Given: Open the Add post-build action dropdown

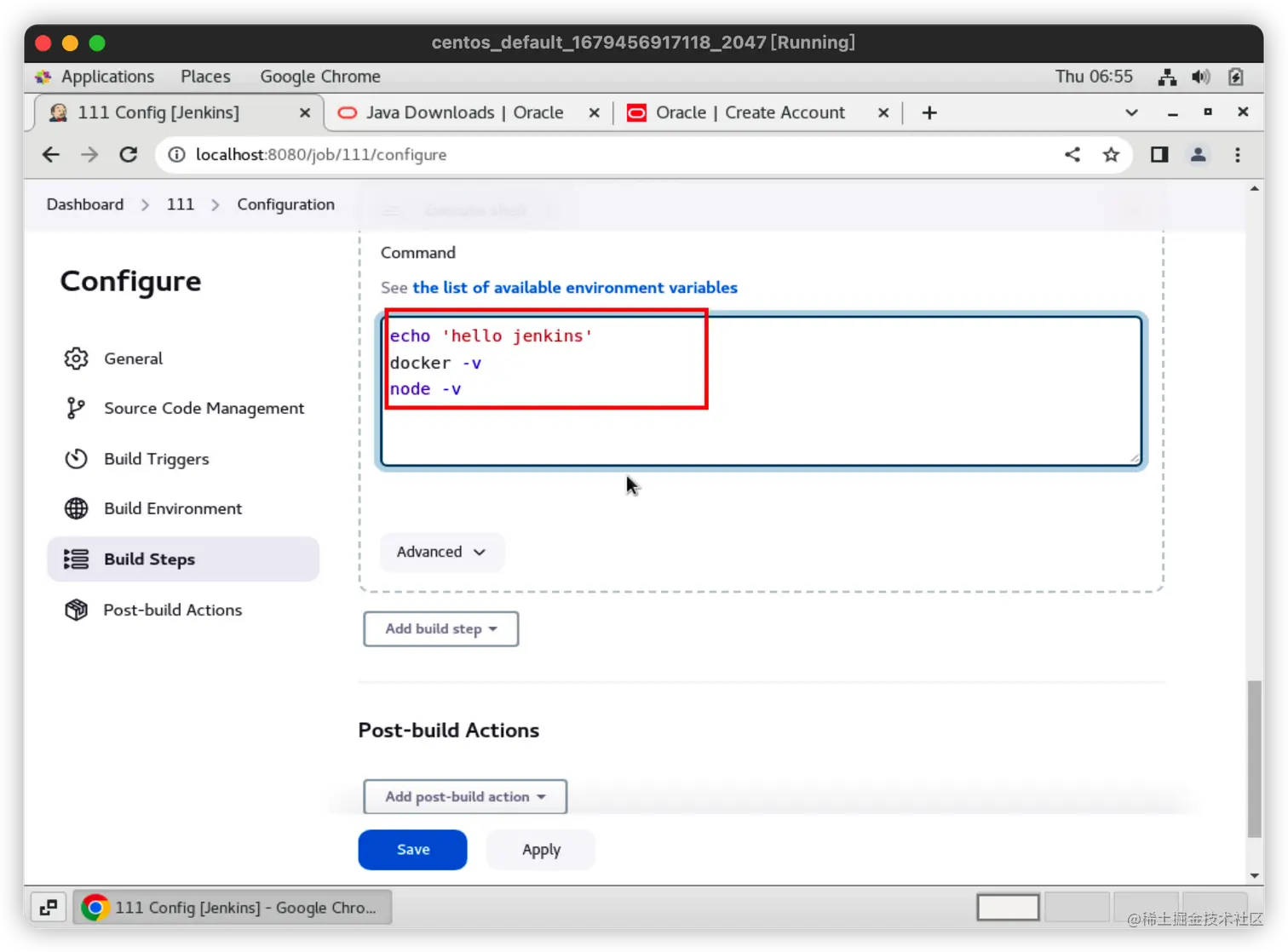Looking at the screenshot, I should pos(465,796).
